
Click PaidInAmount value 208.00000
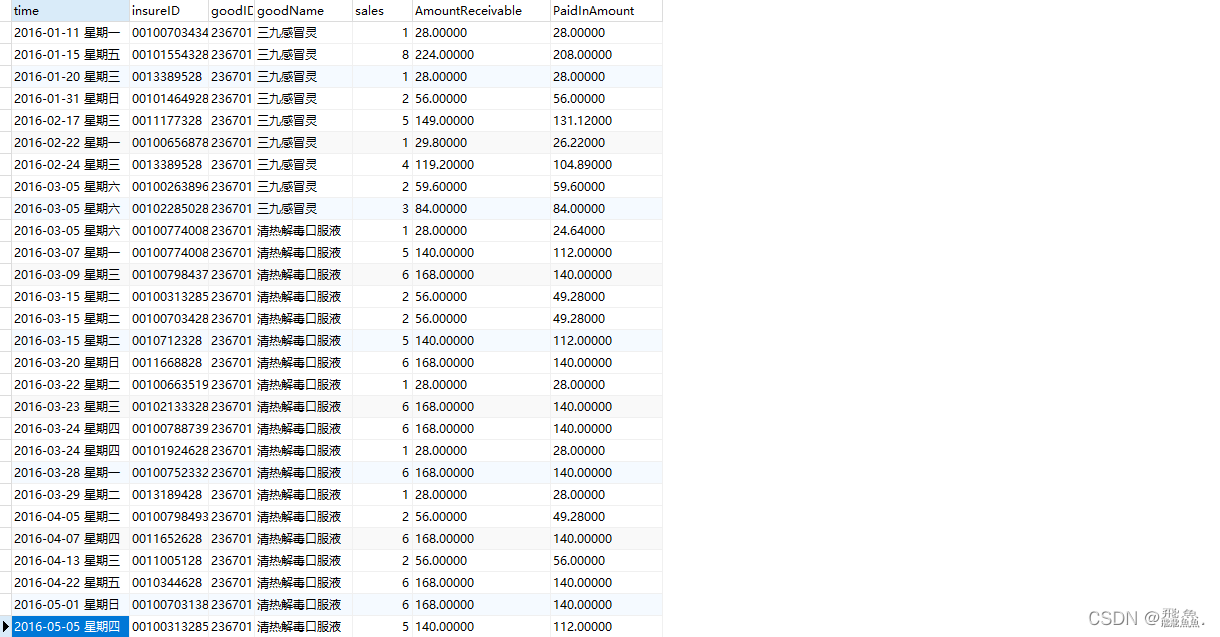click(x=582, y=55)
